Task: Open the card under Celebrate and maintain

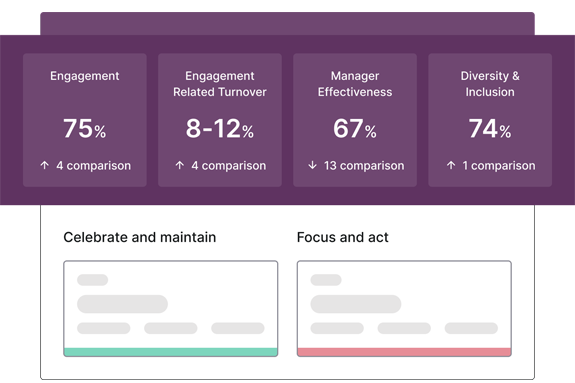Action: click(171, 309)
